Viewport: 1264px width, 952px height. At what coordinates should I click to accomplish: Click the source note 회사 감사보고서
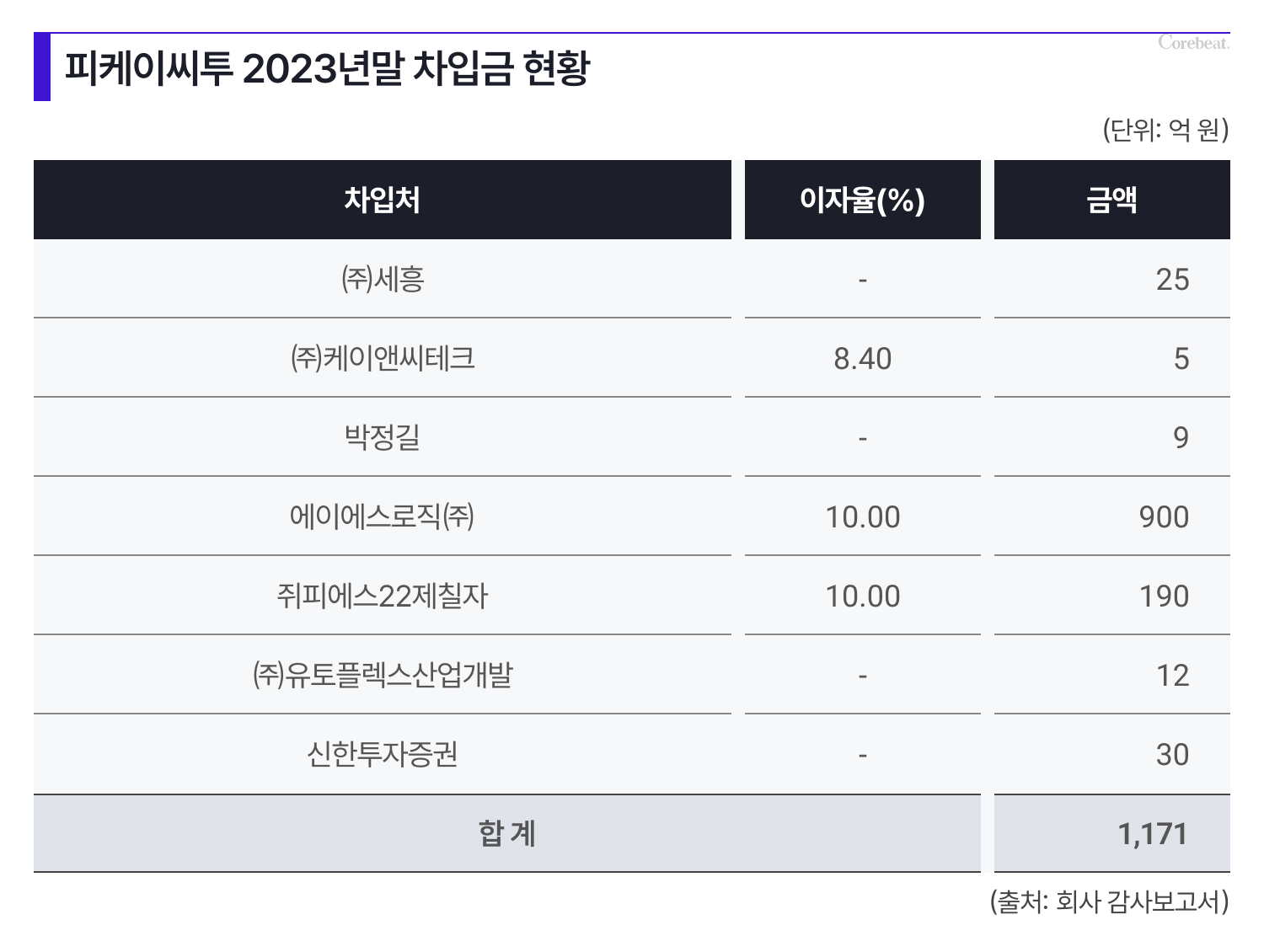1137,902
